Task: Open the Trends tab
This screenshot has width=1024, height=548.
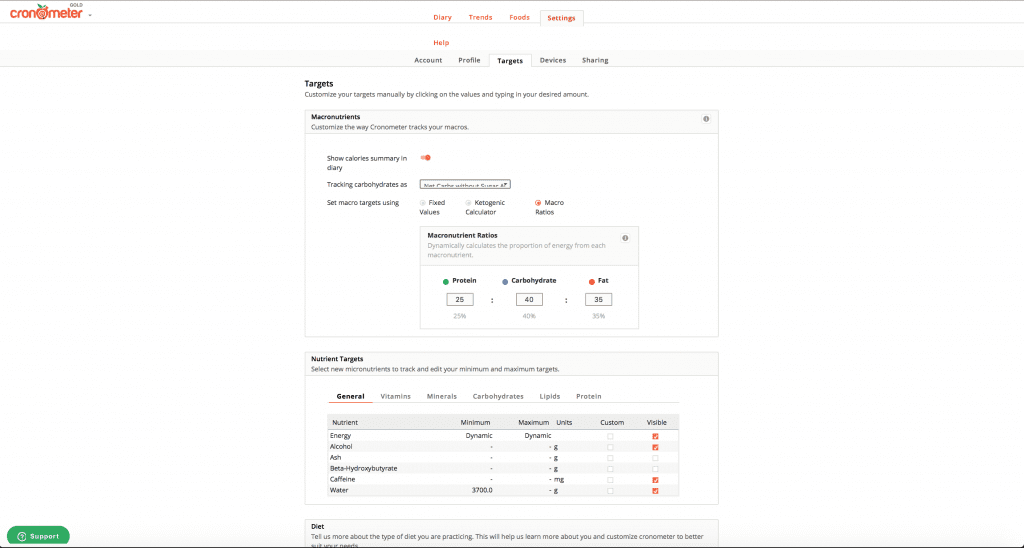Action: click(x=480, y=18)
